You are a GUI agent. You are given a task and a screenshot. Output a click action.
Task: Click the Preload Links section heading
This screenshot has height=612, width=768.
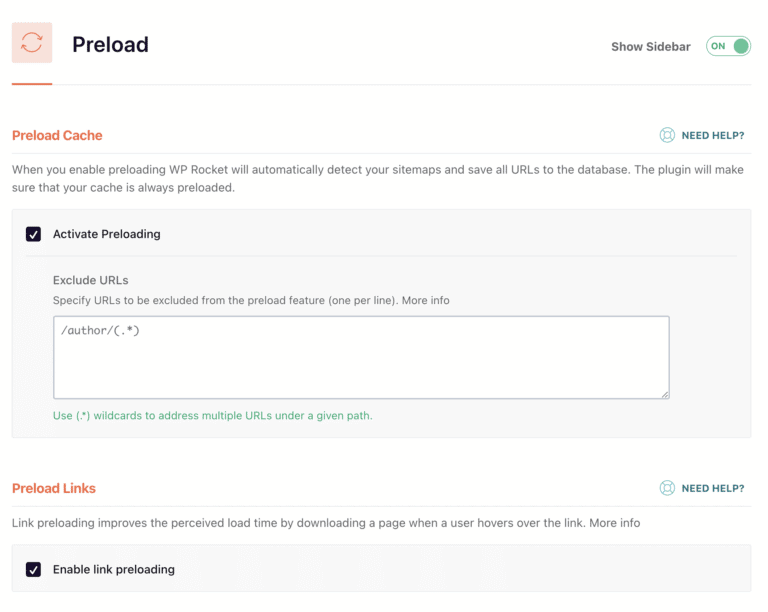click(x=54, y=489)
